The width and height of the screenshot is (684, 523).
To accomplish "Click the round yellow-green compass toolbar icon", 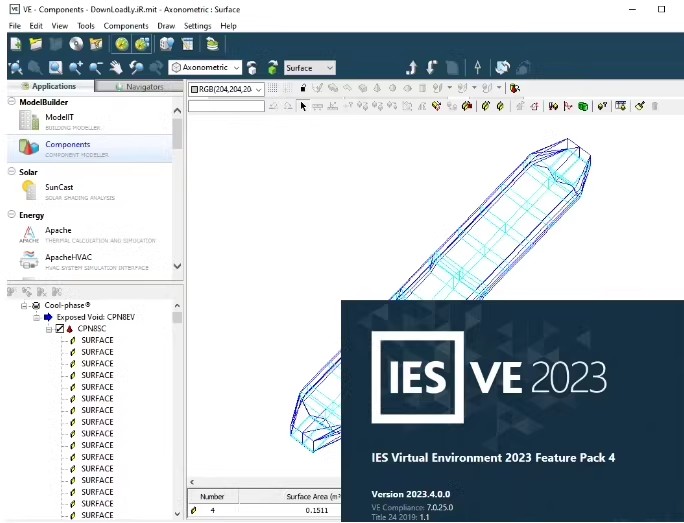I will [122, 44].
